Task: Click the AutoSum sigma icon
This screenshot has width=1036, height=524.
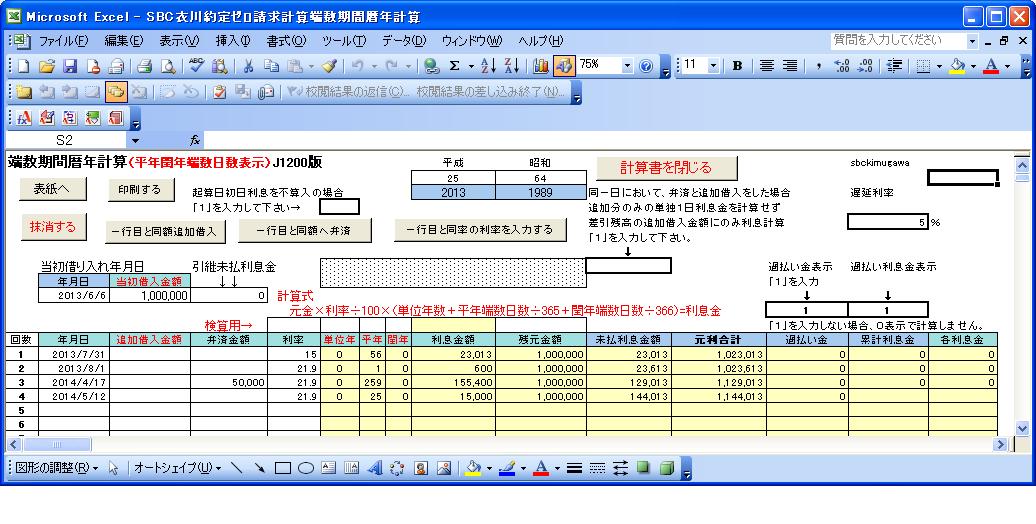Action: (455, 66)
